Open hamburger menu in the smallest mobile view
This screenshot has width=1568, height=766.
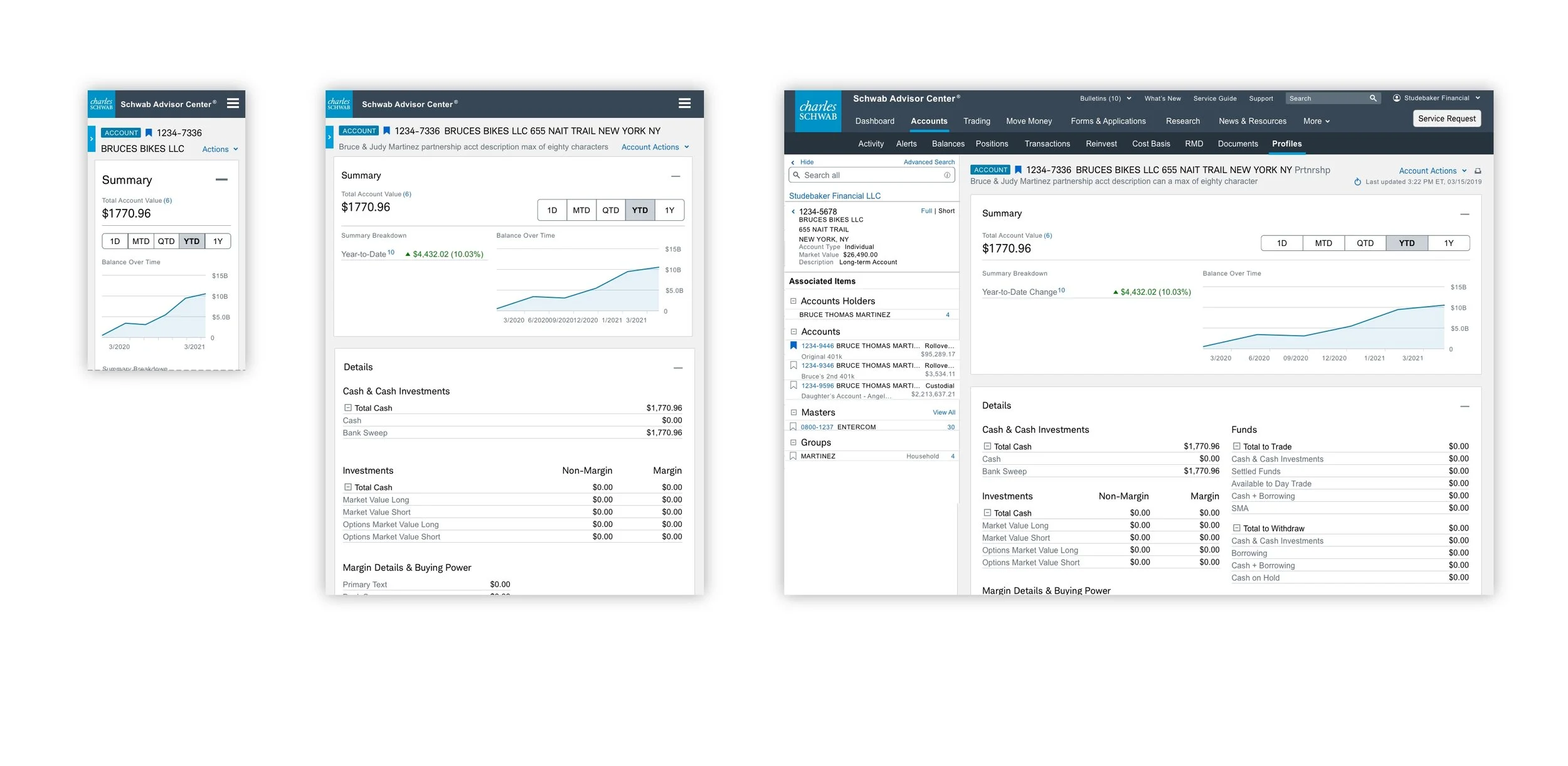pos(233,104)
